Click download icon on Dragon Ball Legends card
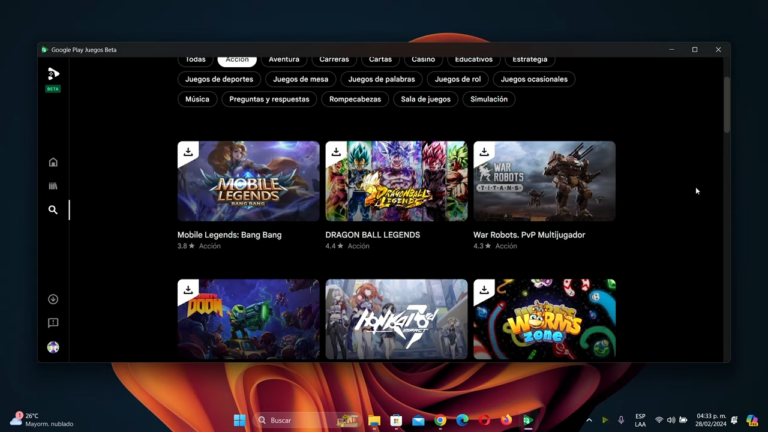This screenshot has height=432, width=768. (336, 151)
